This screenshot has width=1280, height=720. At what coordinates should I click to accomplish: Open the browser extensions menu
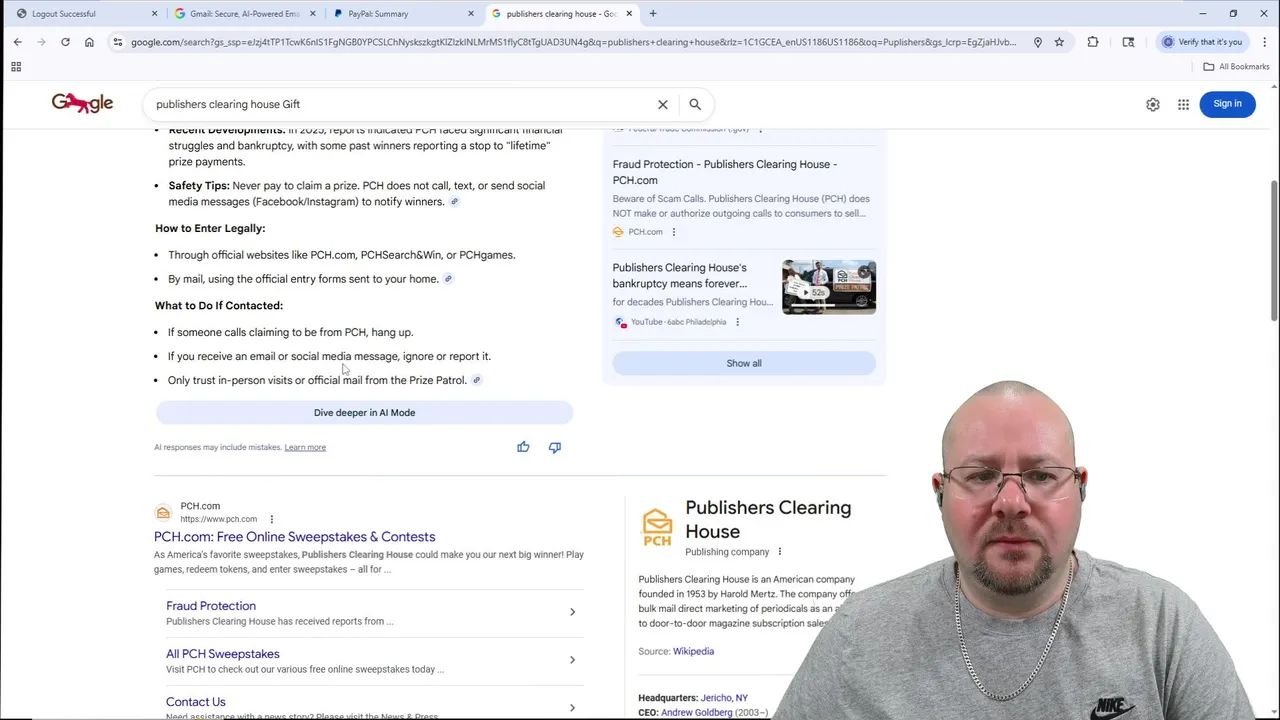[x=1093, y=42]
